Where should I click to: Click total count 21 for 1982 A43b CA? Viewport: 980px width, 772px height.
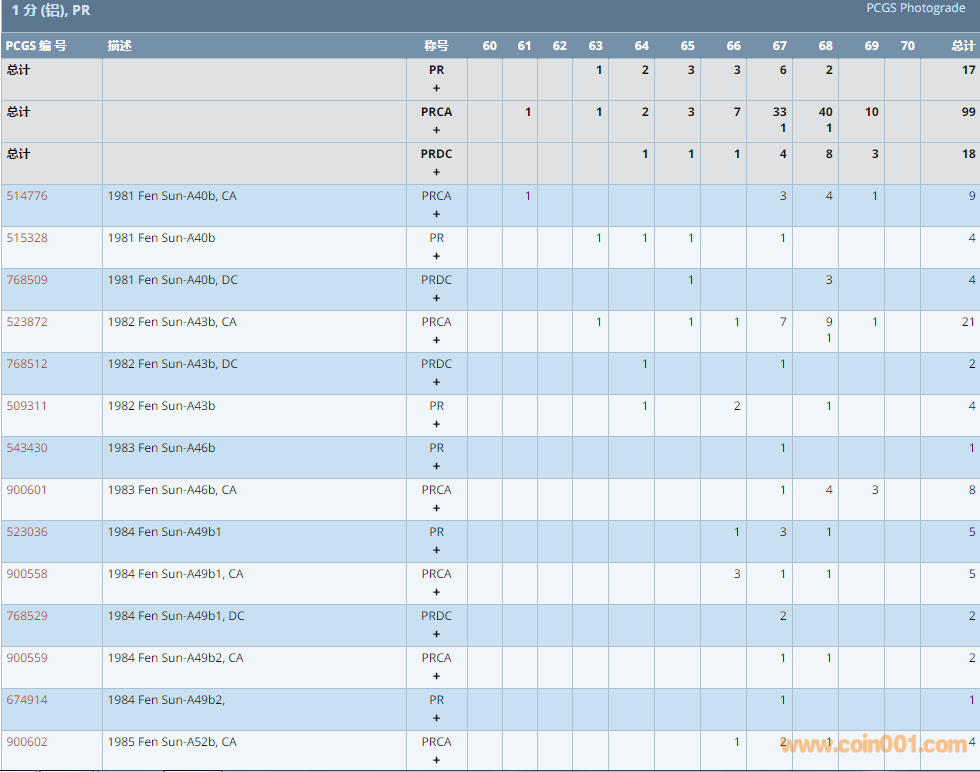967,322
